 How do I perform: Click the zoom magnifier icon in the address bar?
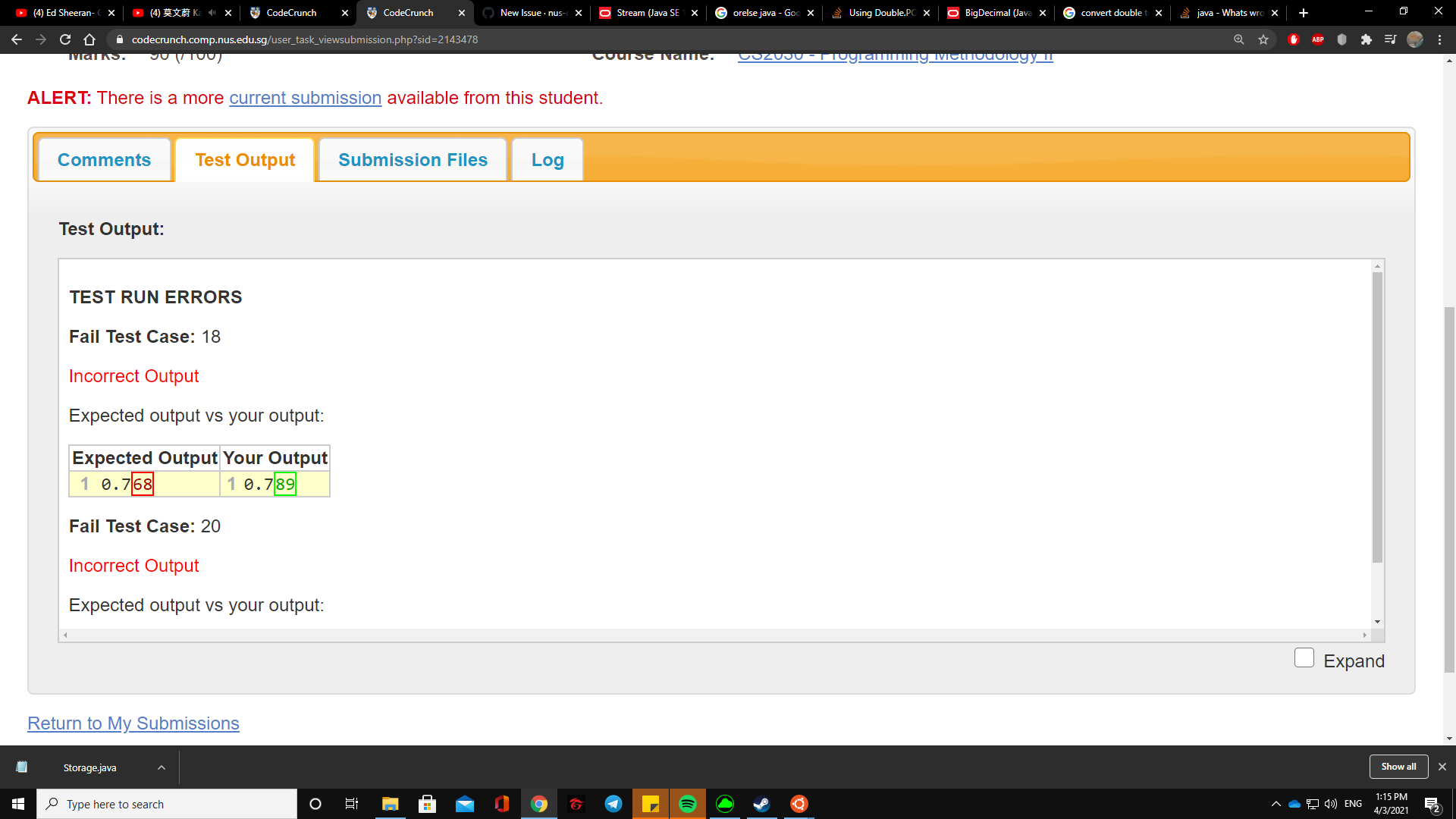pos(1239,39)
